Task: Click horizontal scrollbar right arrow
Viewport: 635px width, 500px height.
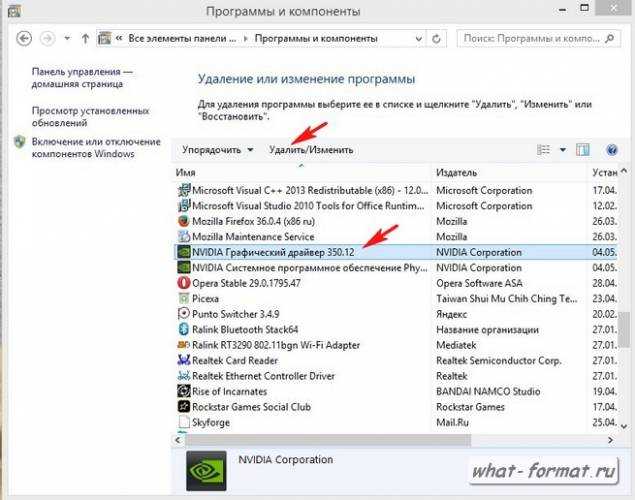Action: tap(610, 440)
